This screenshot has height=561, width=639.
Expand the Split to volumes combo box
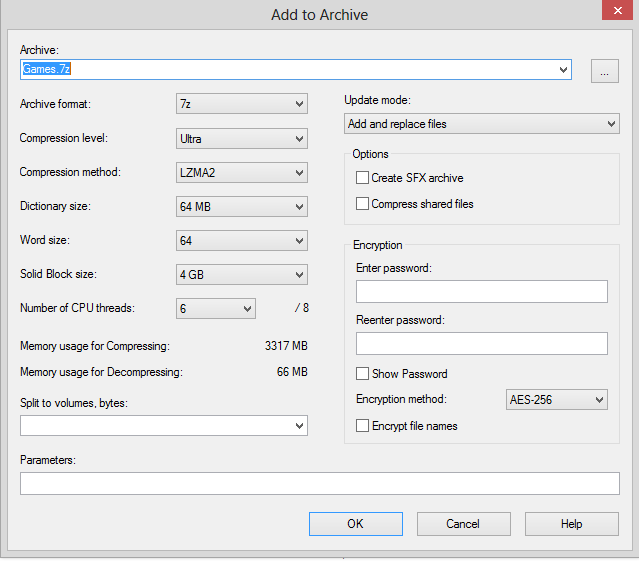tap(164, 426)
